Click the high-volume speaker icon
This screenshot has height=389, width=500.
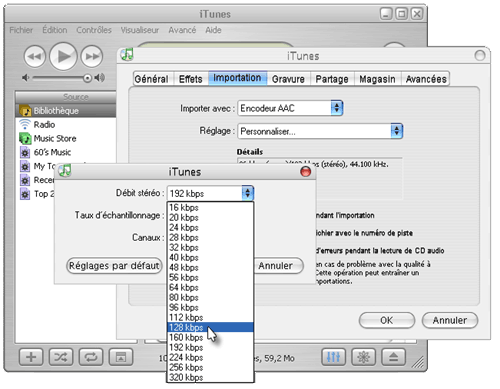100,78
